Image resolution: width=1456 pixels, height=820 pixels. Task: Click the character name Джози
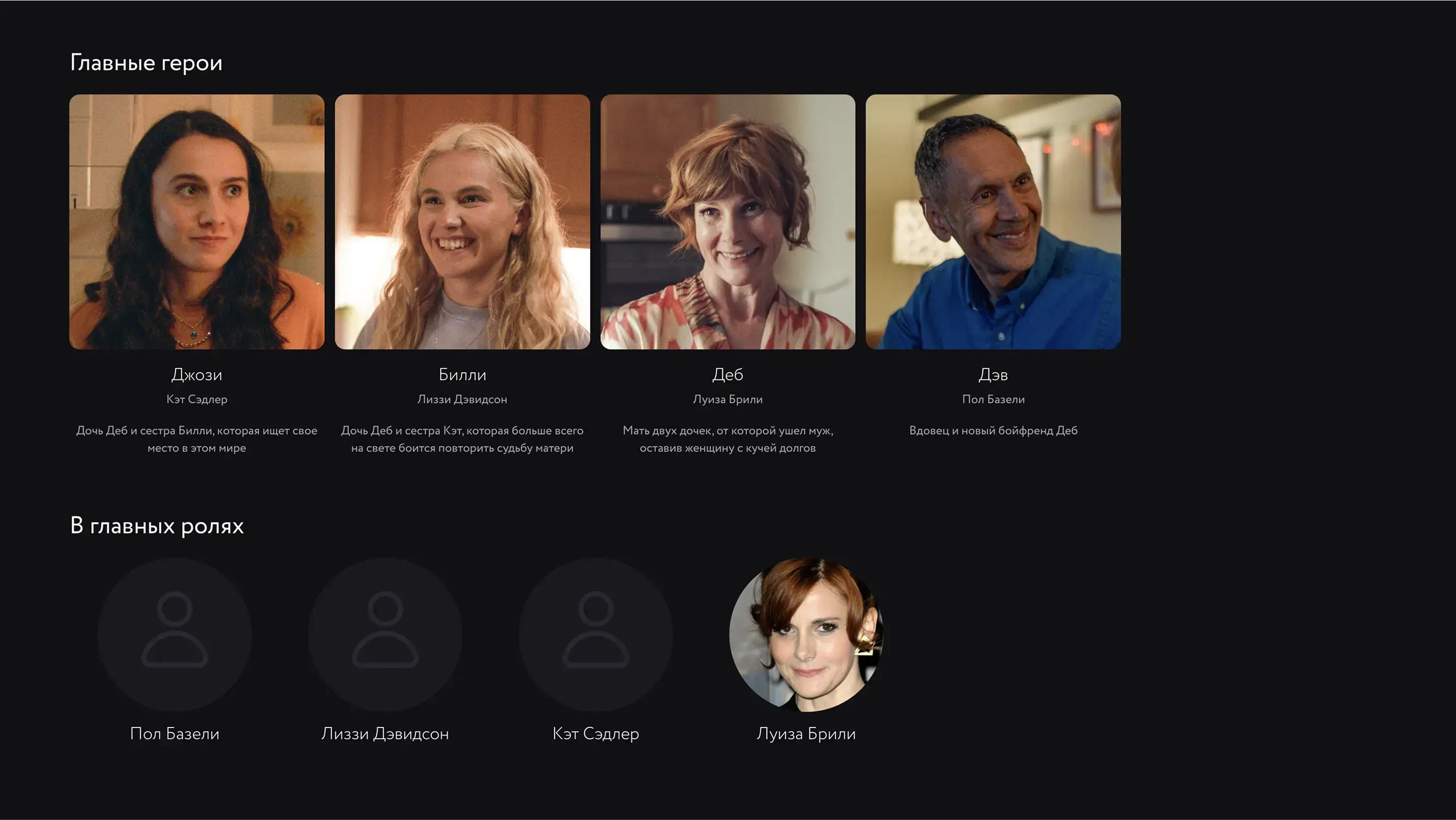tap(197, 375)
